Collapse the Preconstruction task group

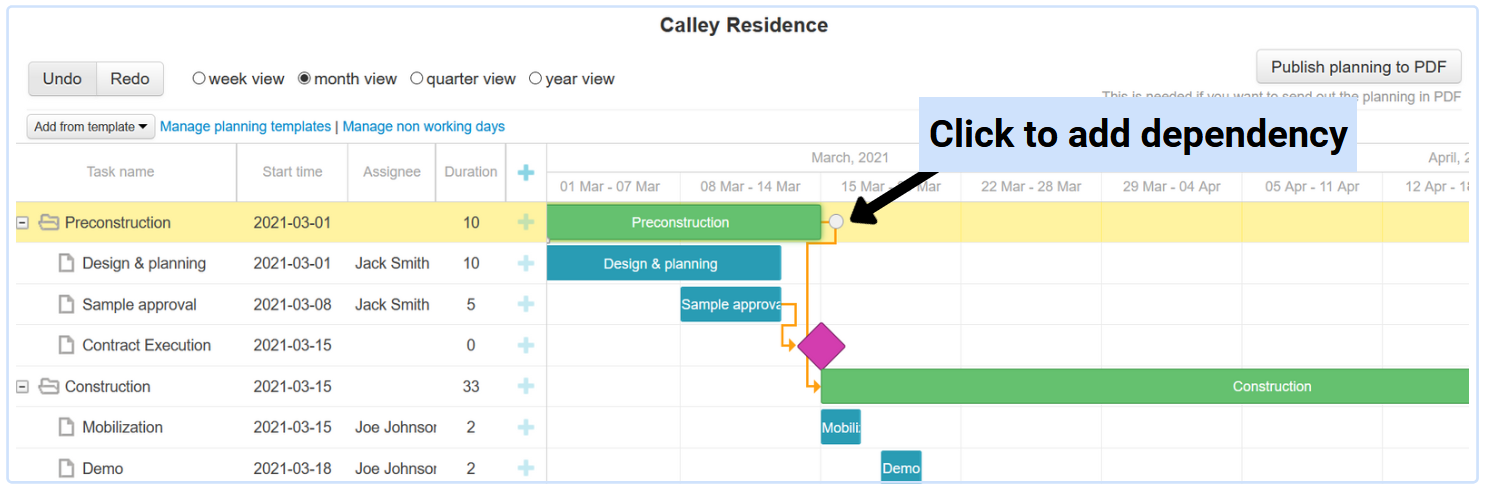(x=22, y=223)
